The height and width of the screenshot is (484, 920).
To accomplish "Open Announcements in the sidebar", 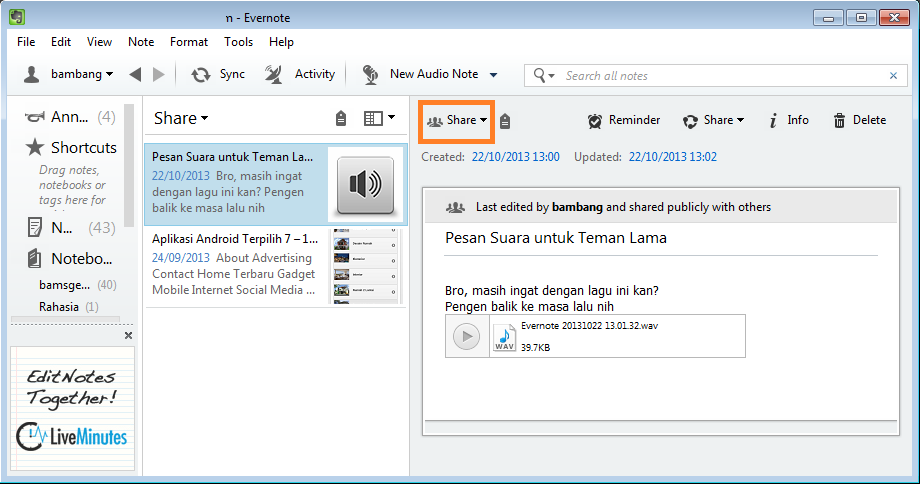I will (x=70, y=117).
